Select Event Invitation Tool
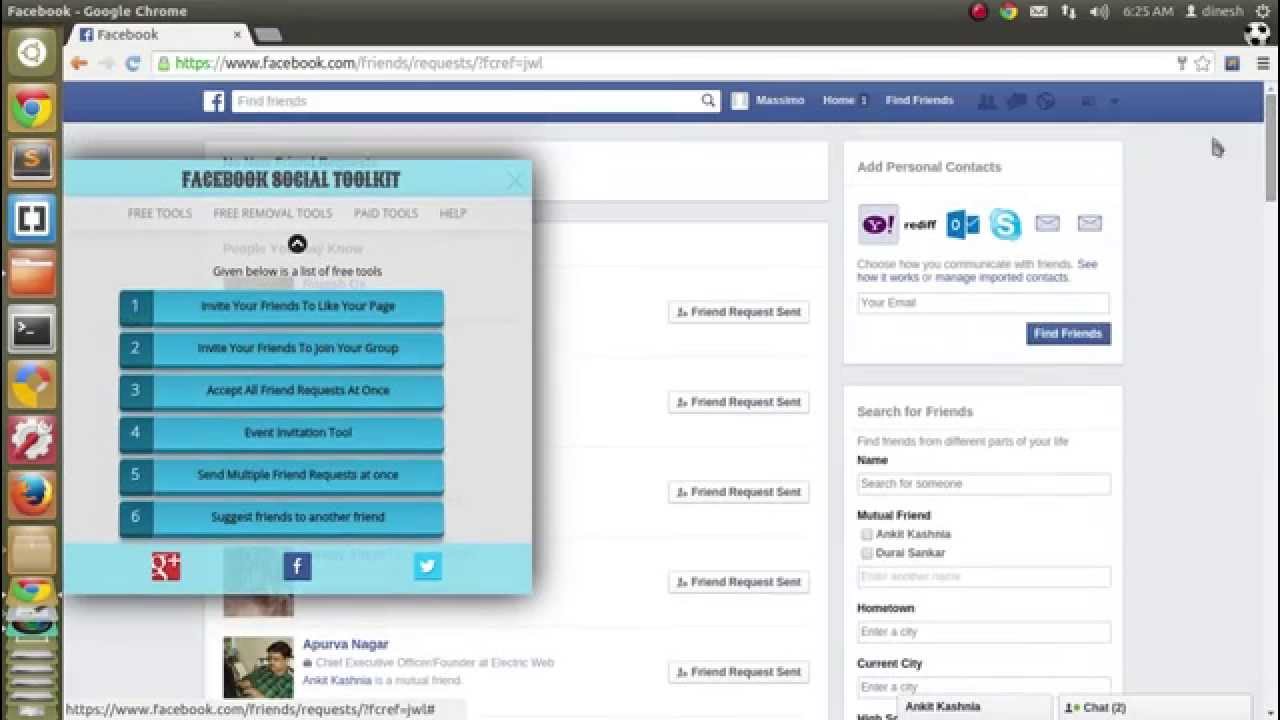 coord(281,433)
